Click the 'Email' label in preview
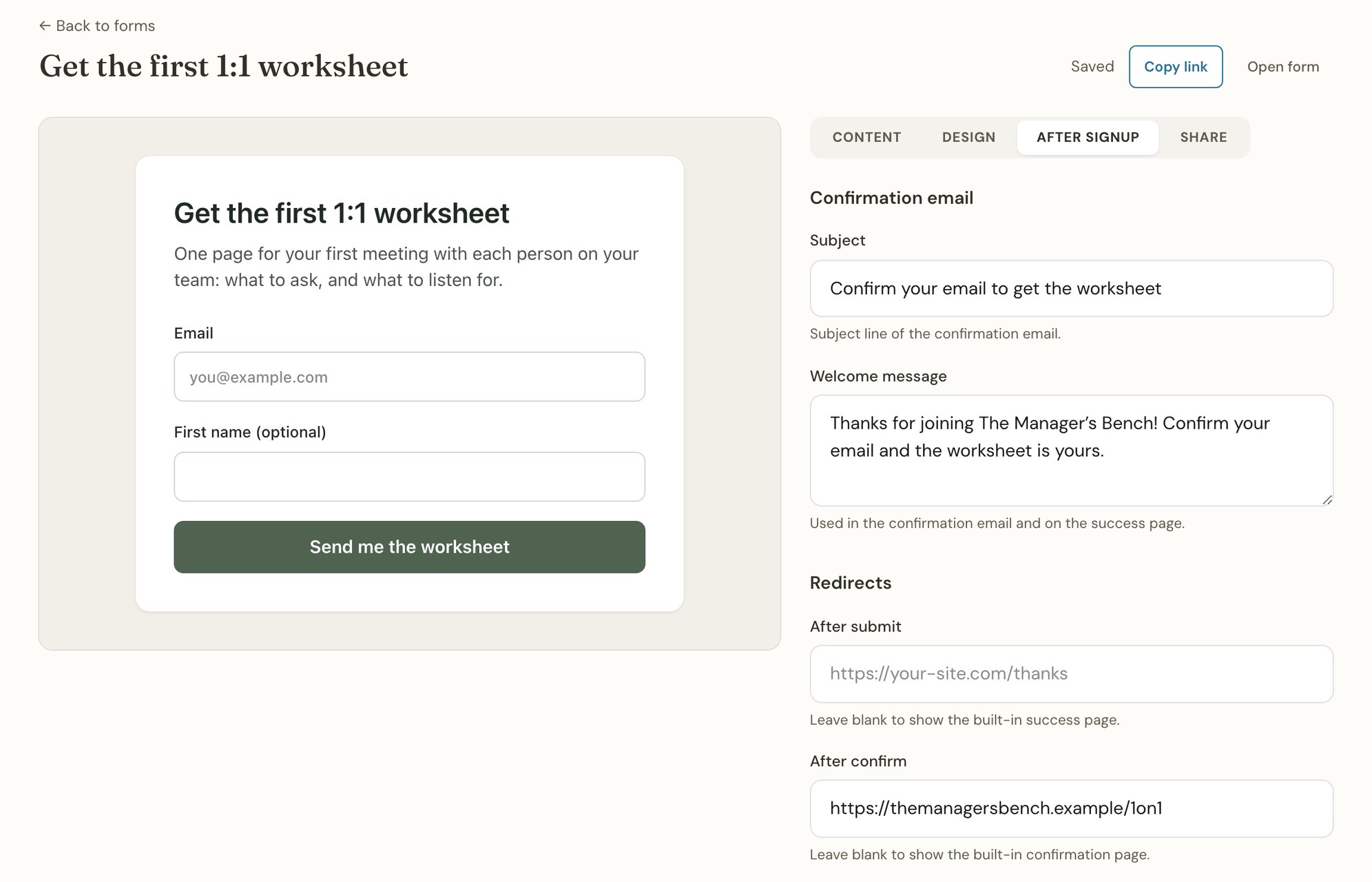Screen dimensions: 1372x882 194,333
